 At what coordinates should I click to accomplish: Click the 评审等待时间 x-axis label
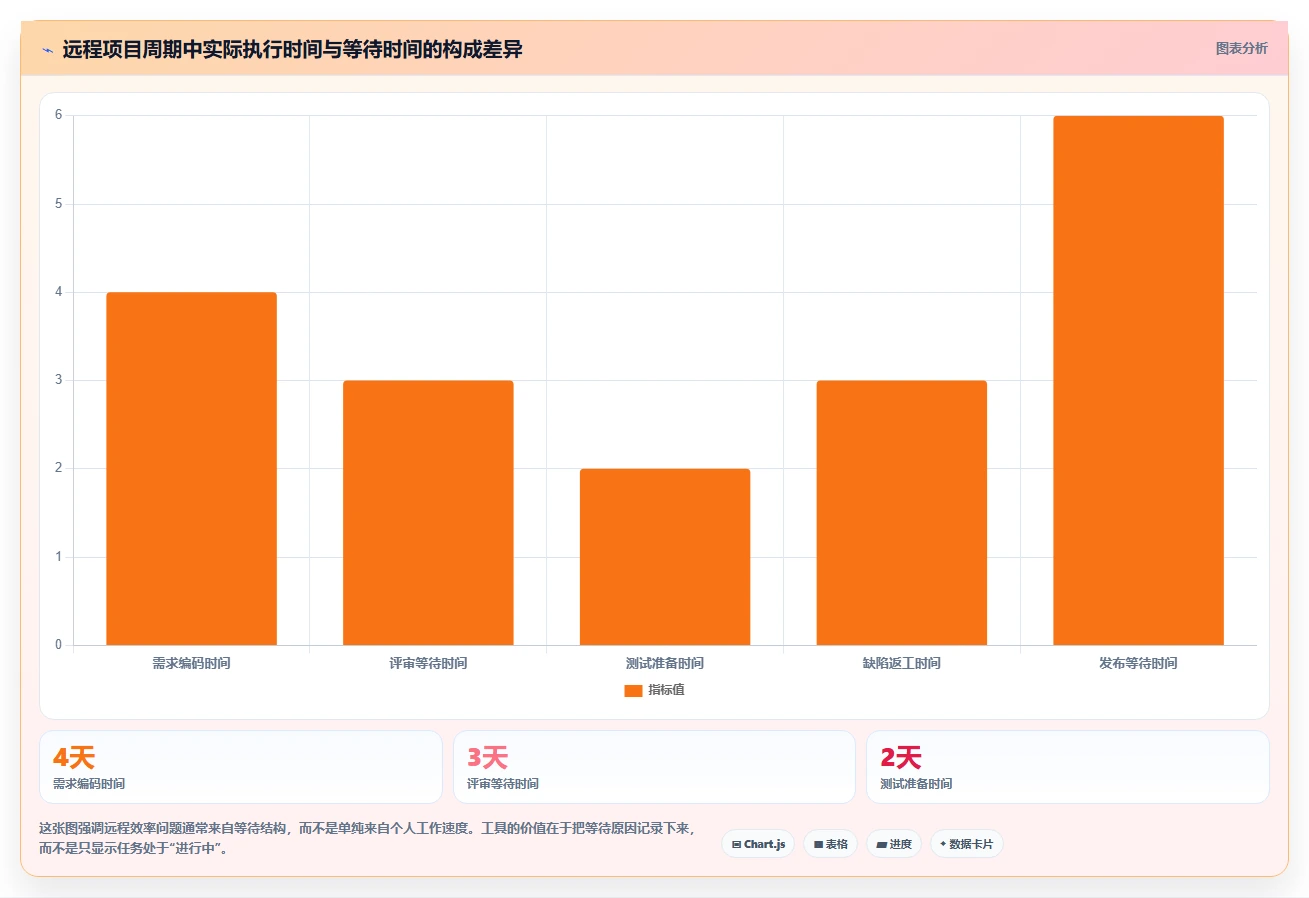tap(428, 663)
